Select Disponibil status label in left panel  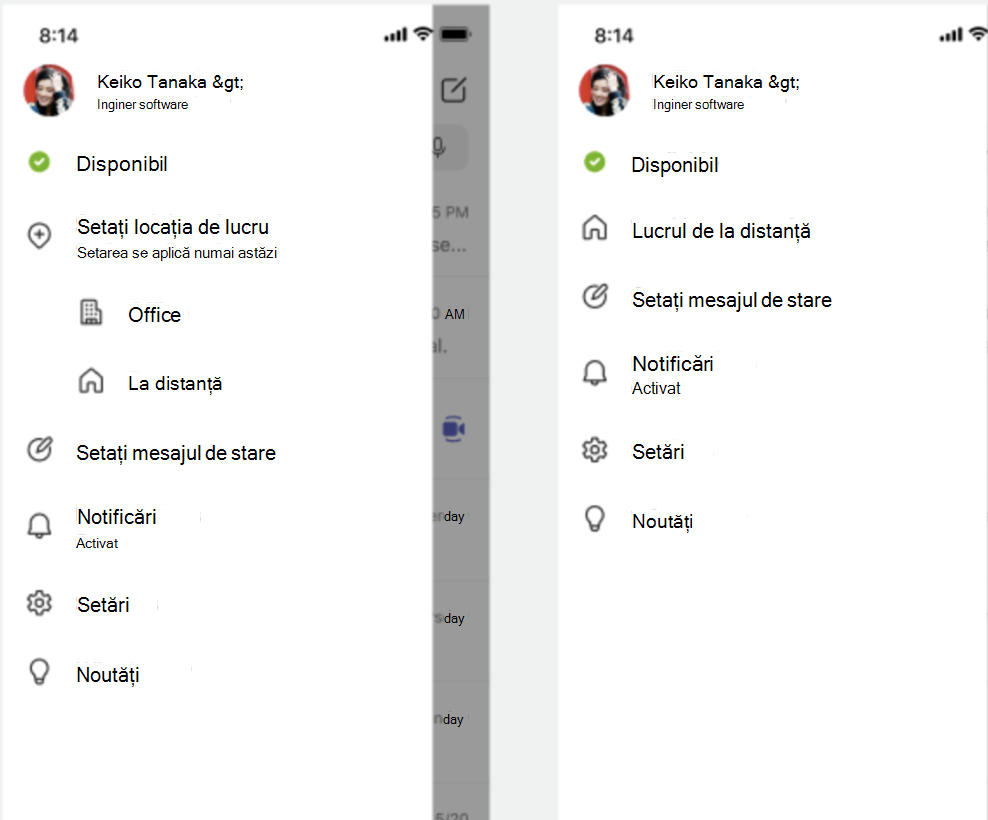pos(122,164)
